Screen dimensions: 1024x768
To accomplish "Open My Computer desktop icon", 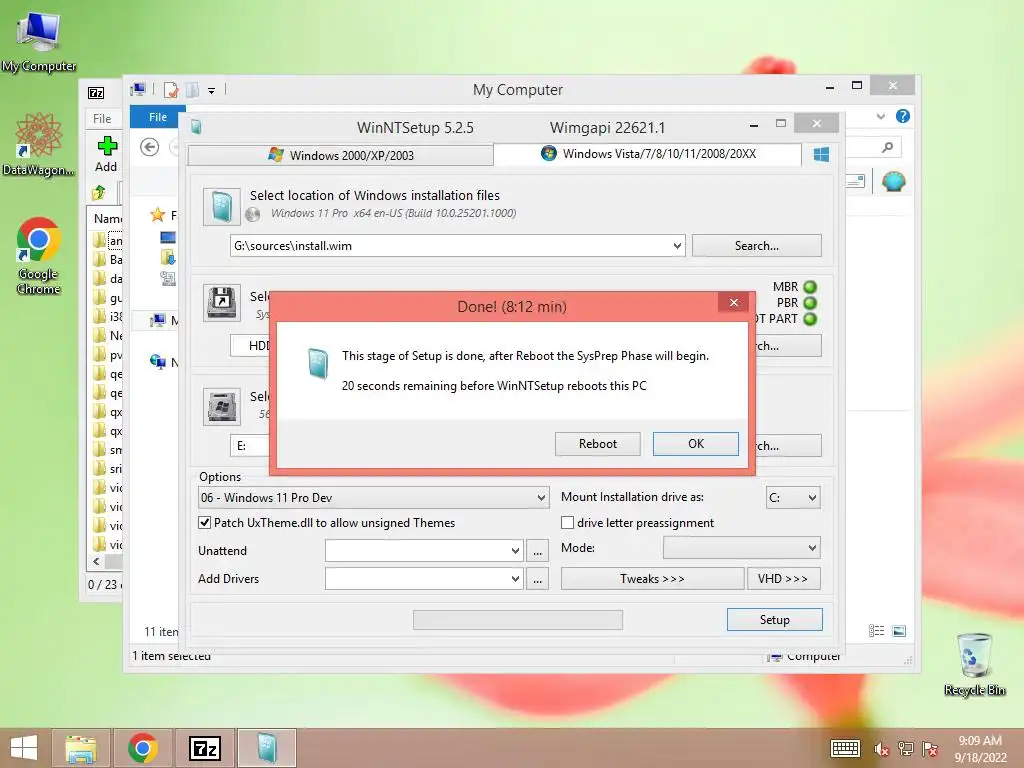I will click(39, 40).
